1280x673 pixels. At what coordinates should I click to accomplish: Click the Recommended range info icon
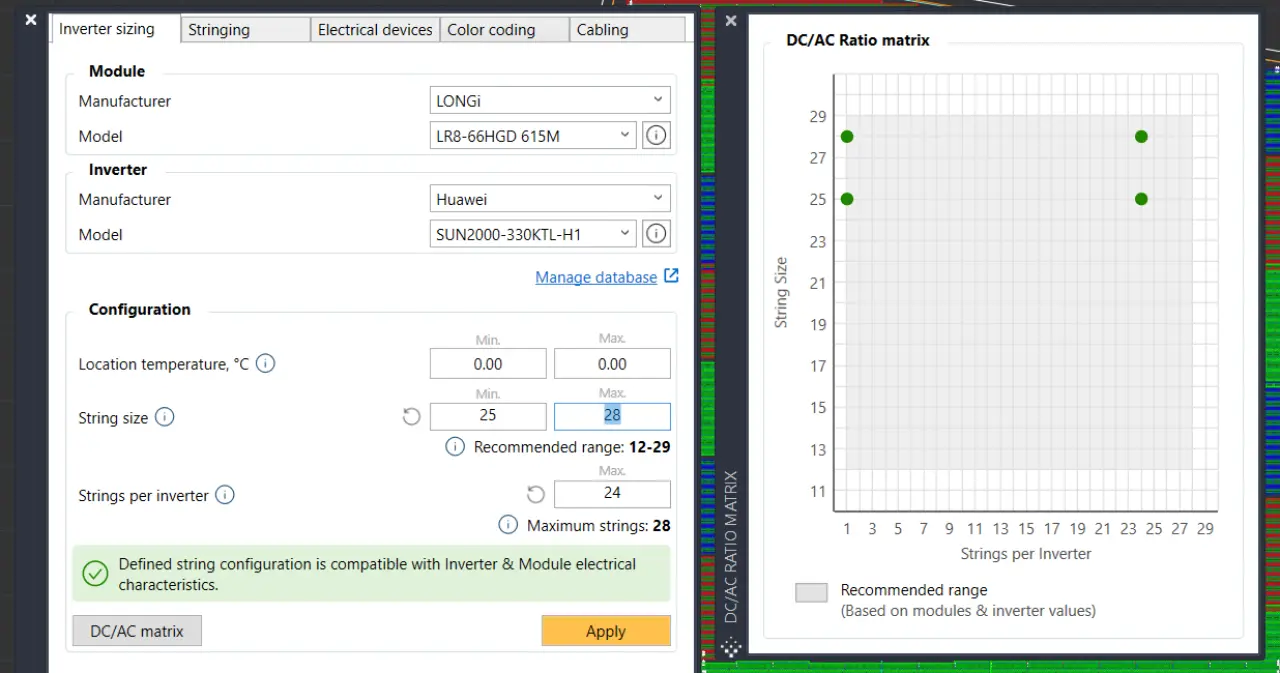(455, 447)
